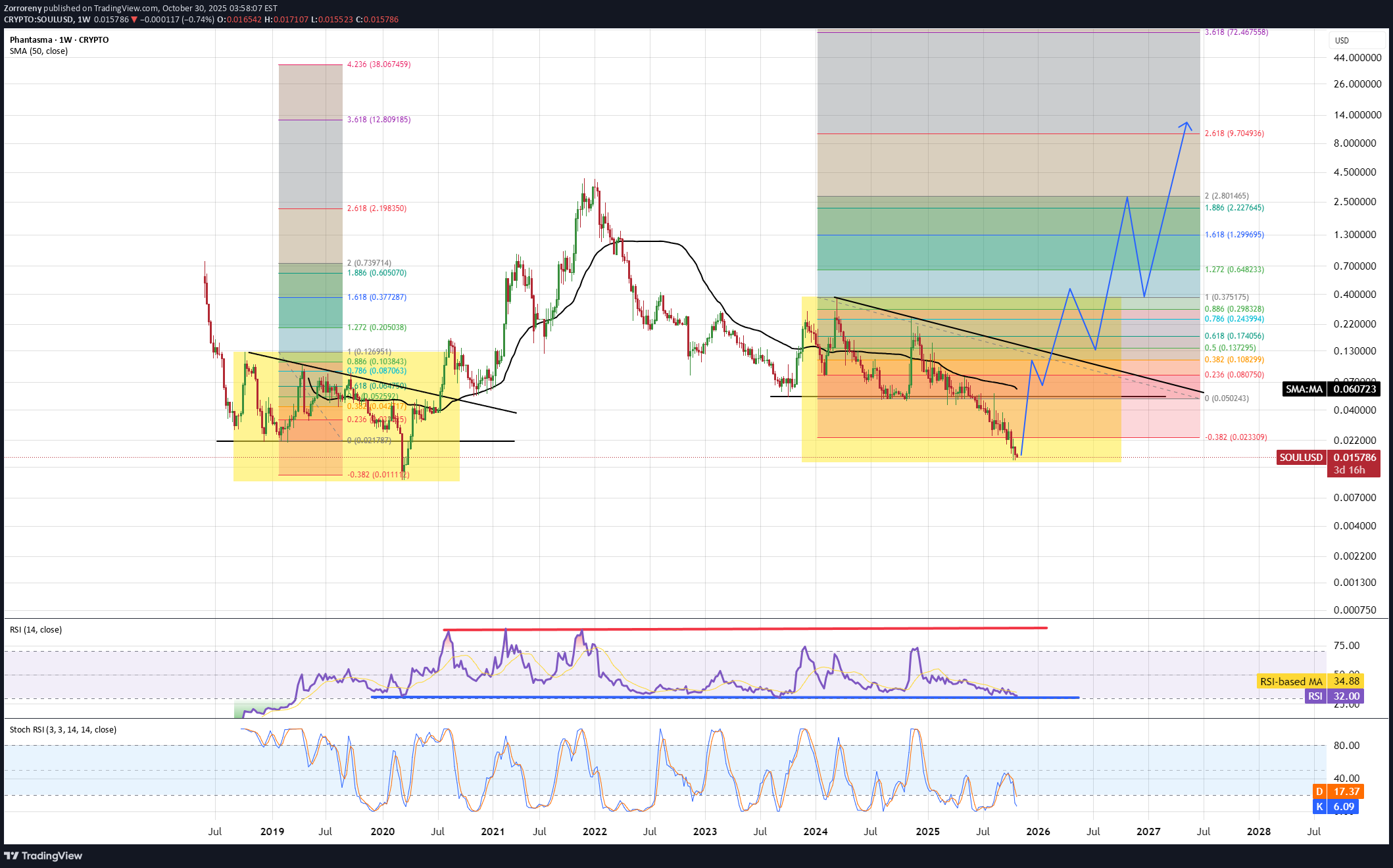The width and height of the screenshot is (1393, 868).
Task: Click the 2.618 (9.704936) Fibonacci level label
Action: (1234, 133)
